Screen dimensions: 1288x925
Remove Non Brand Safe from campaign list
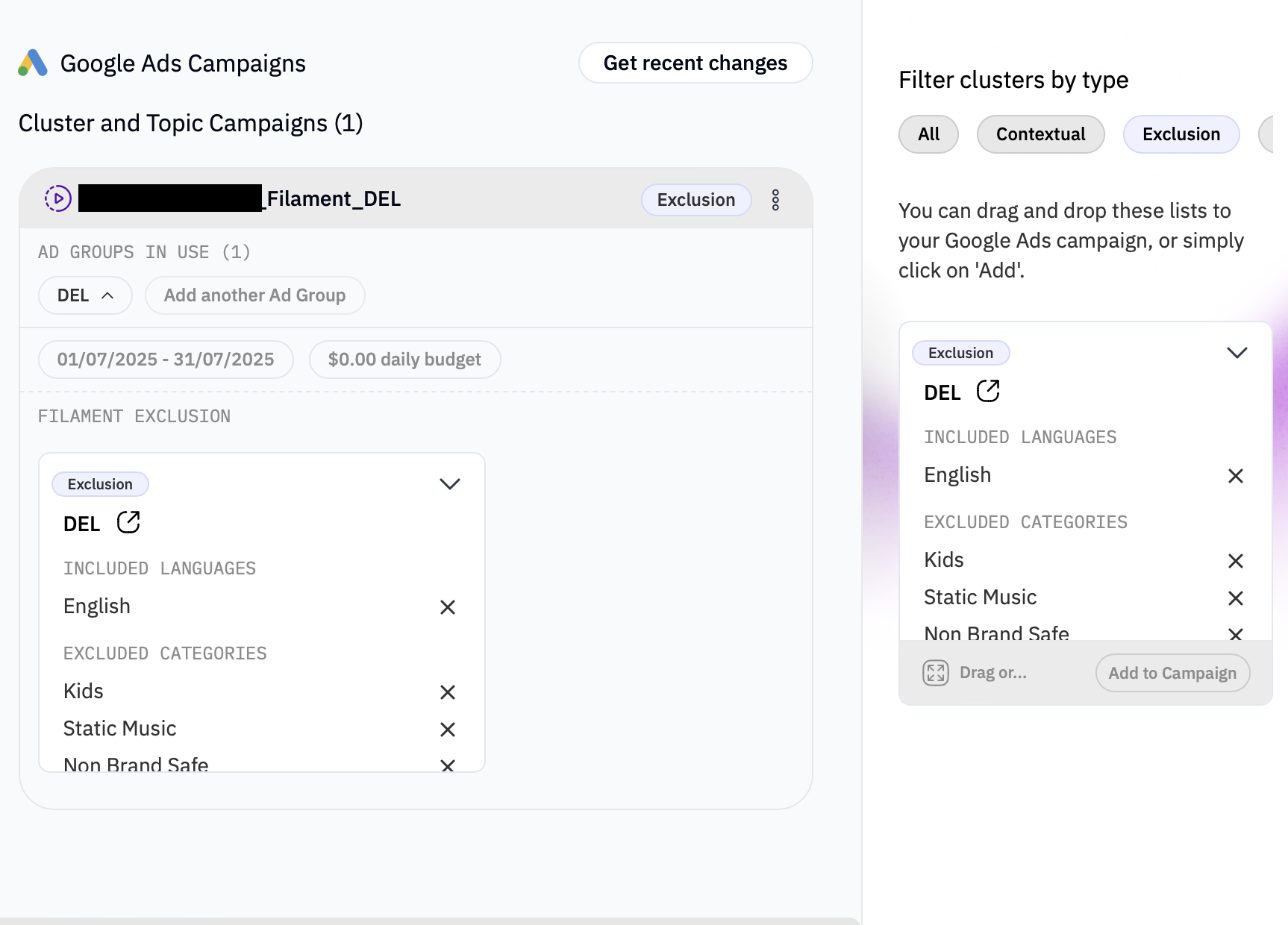(448, 765)
